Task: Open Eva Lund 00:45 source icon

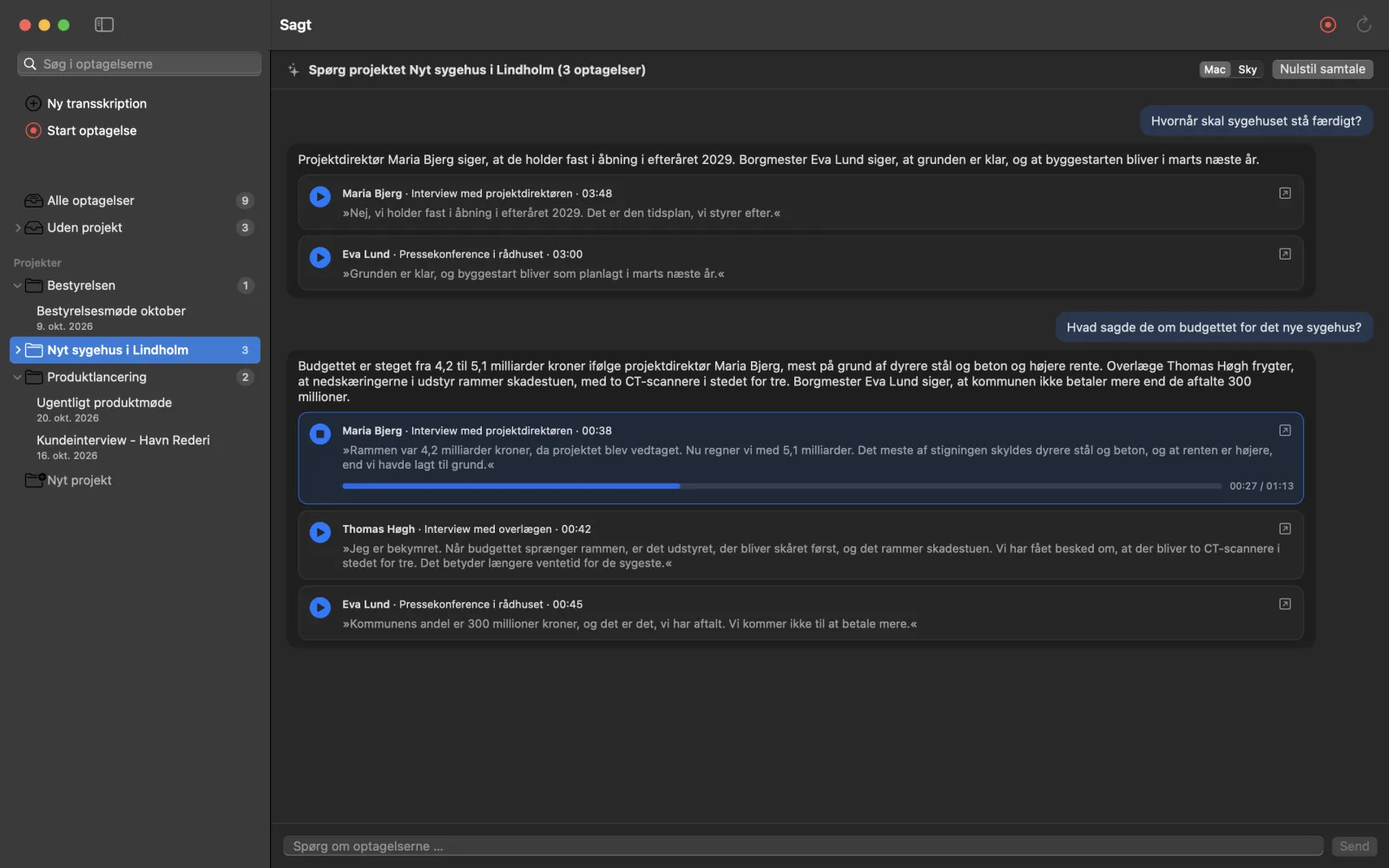Action: [x=1285, y=603]
